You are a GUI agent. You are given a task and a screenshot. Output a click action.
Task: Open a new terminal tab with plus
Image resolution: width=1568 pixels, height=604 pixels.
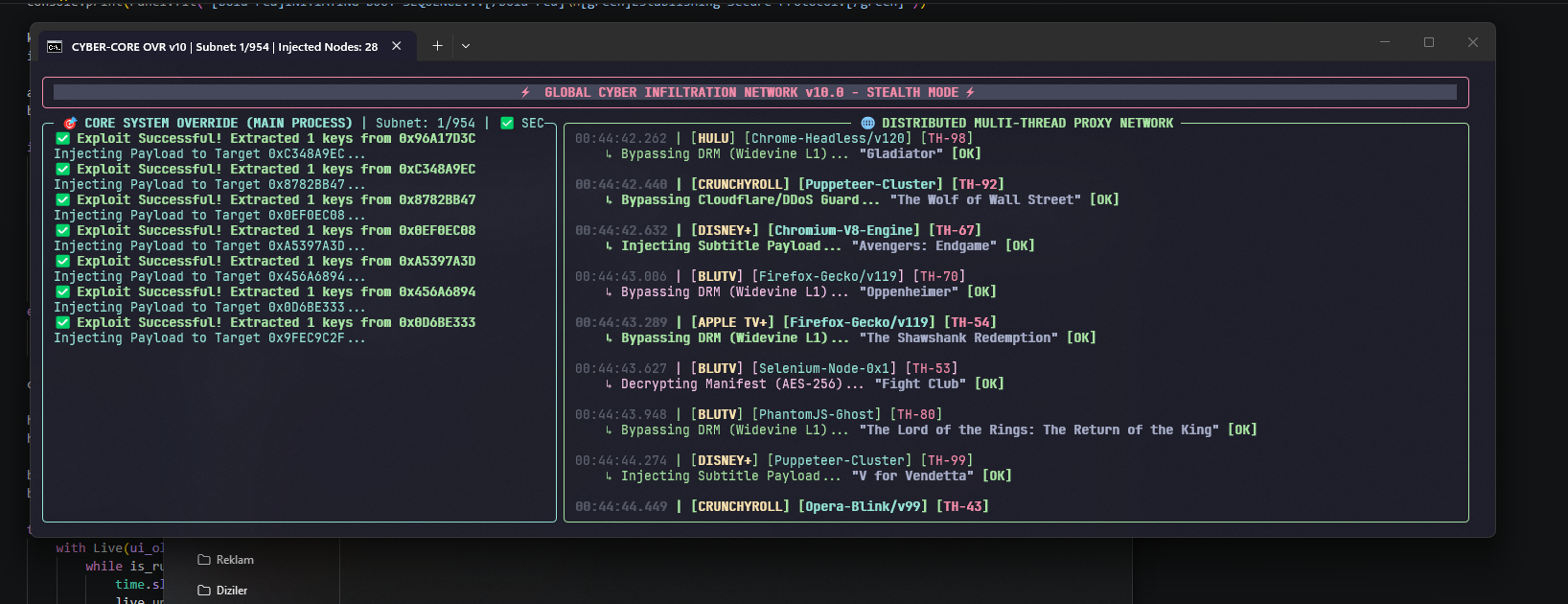click(x=437, y=46)
